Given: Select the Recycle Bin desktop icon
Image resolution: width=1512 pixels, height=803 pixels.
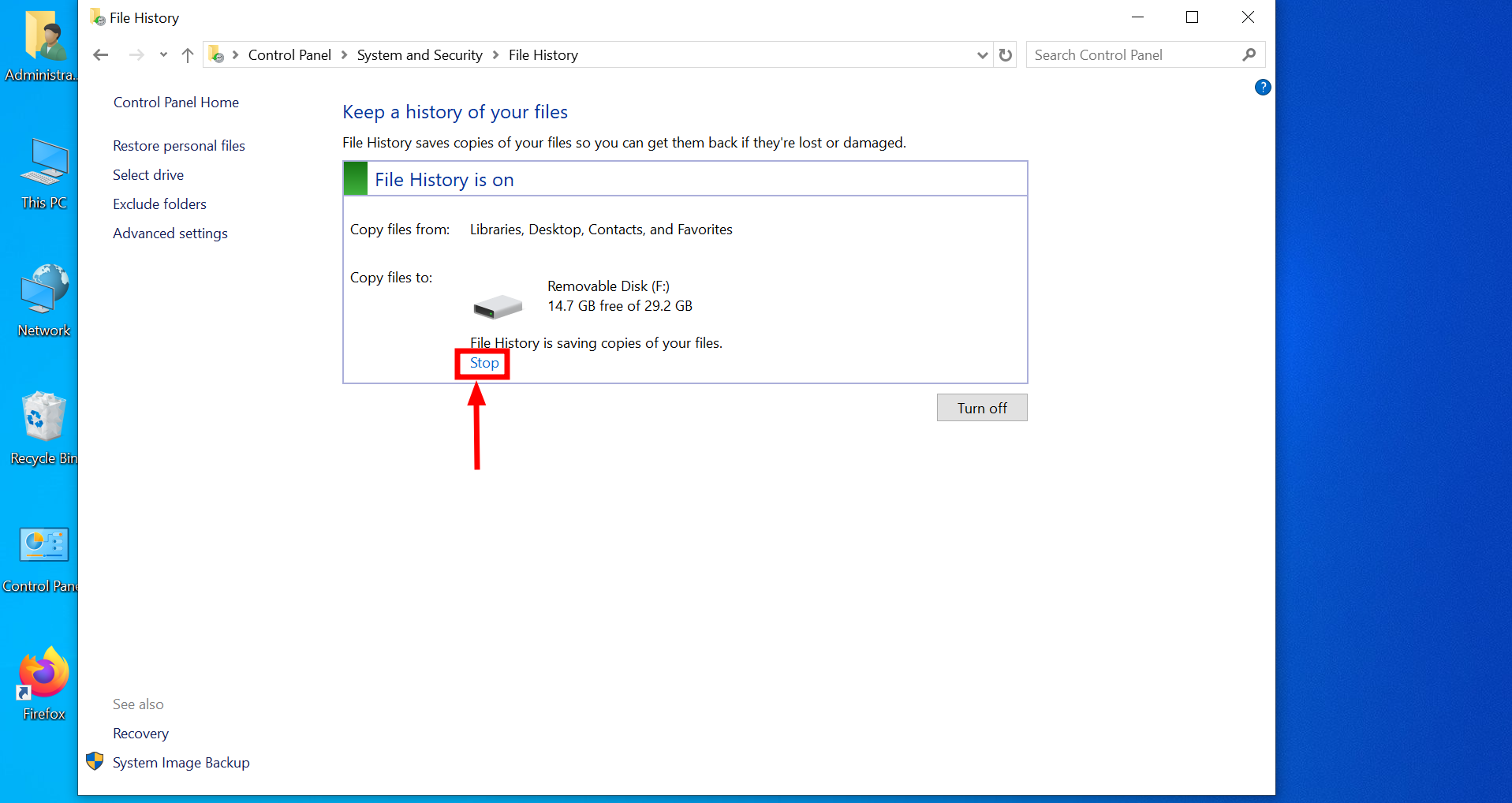Looking at the screenshot, I should (44, 429).
